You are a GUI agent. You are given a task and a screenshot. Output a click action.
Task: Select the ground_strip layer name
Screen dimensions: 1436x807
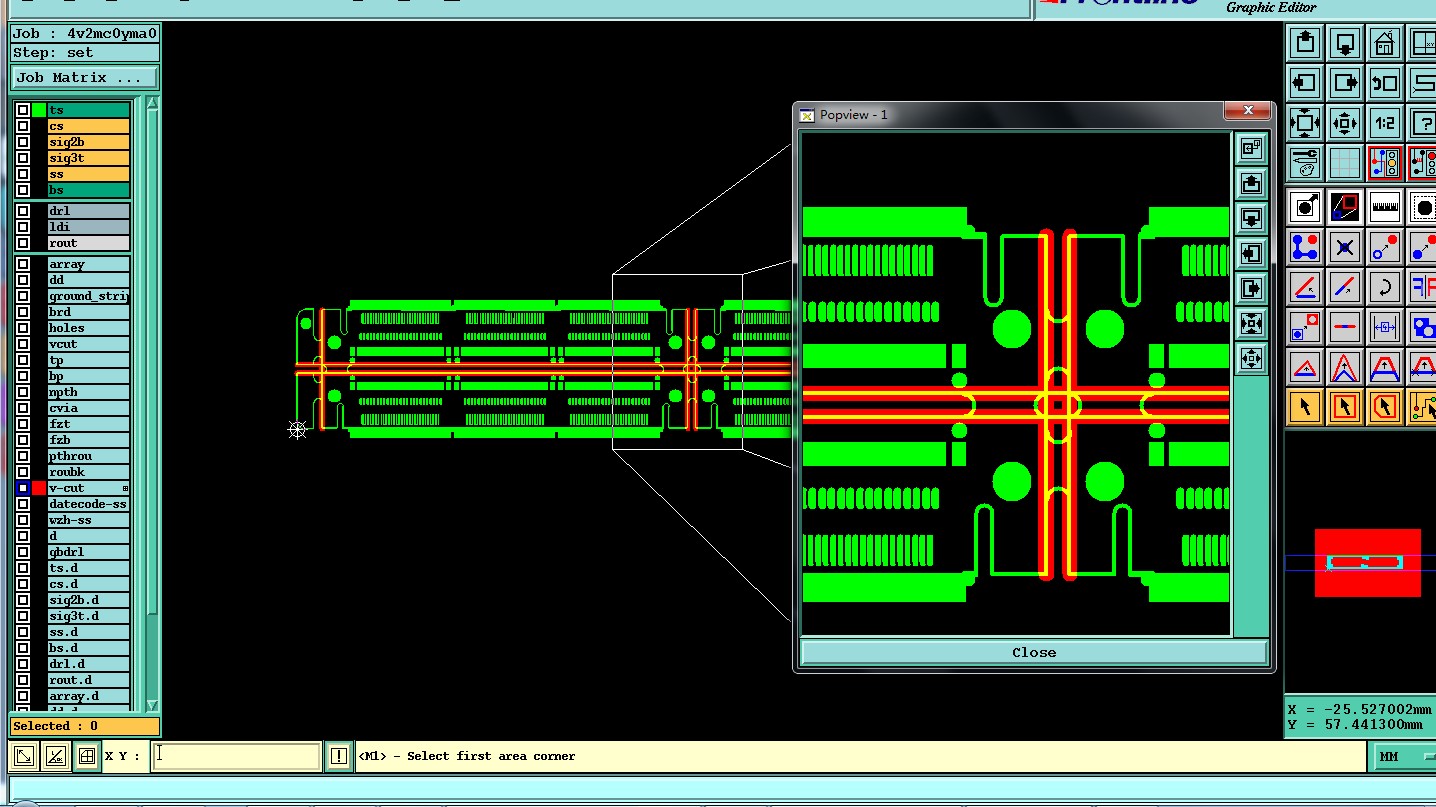[89, 296]
